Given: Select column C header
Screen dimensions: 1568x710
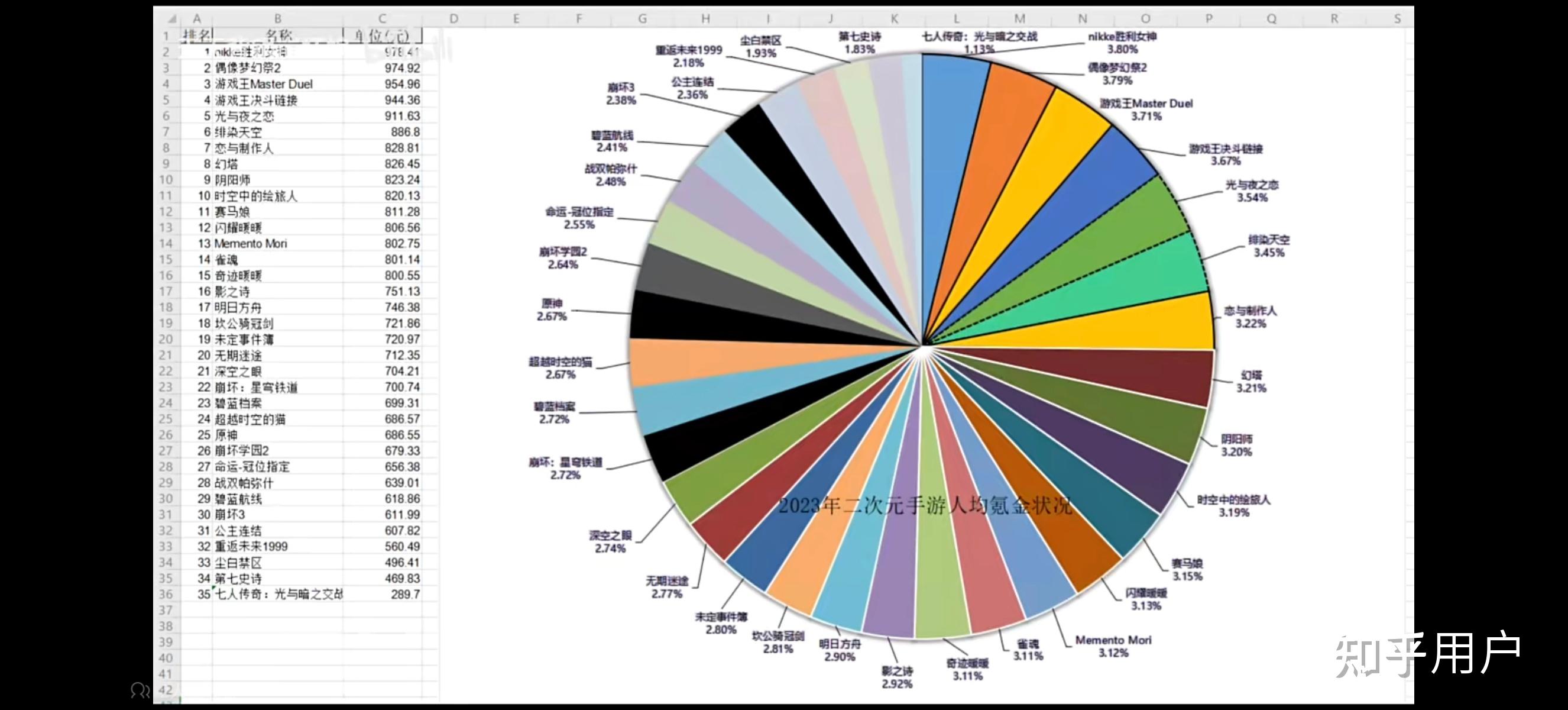Looking at the screenshot, I should [x=383, y=18].
